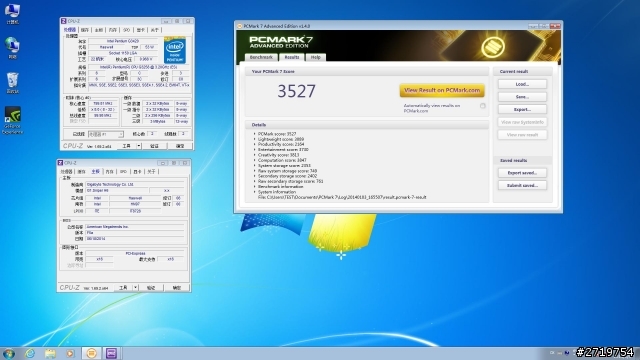The height and width of the screenshot is (360, 640).
Task: Click the PCI-Express graphic interface version field
Action: (x=135, y=253)
